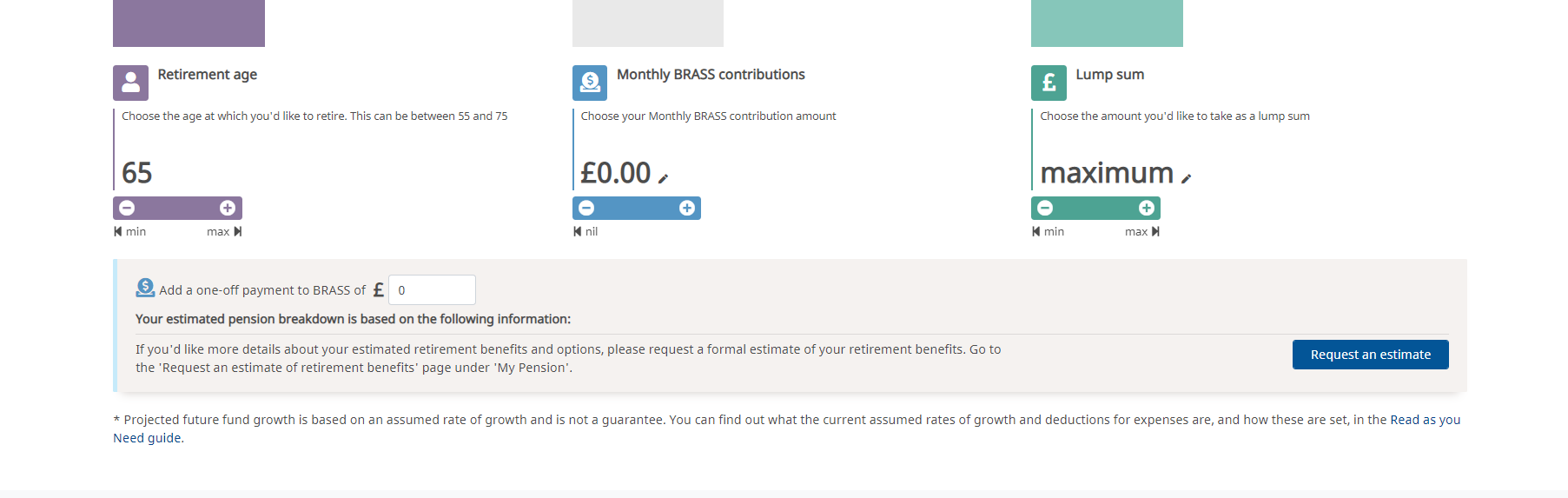
Task: Increase lump sum with plus button
Action: click(x=1147, y=208)
